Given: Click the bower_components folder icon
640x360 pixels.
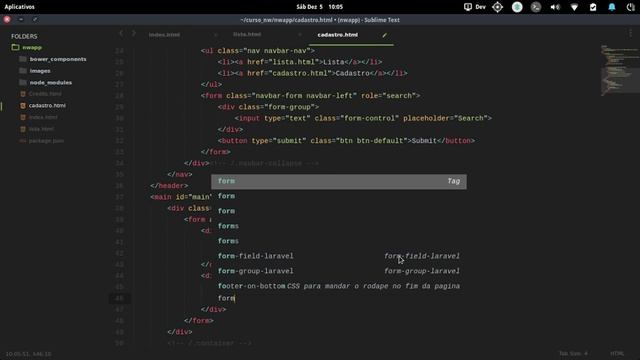Looking at the screenshot, I should [x=23, y=59].
